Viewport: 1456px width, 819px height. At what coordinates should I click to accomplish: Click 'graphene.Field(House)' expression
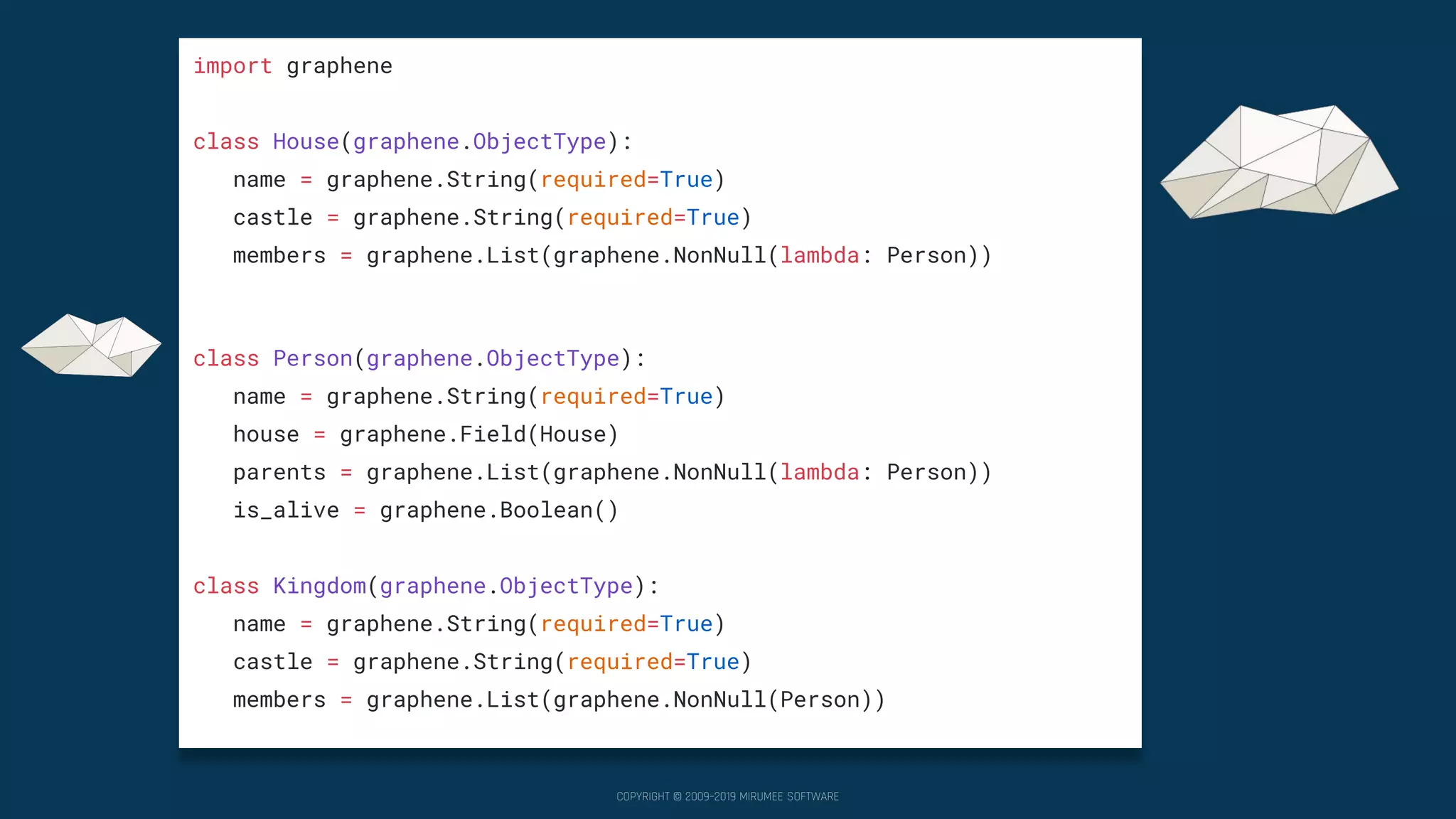pyautogui.click(x=478, y=434)
